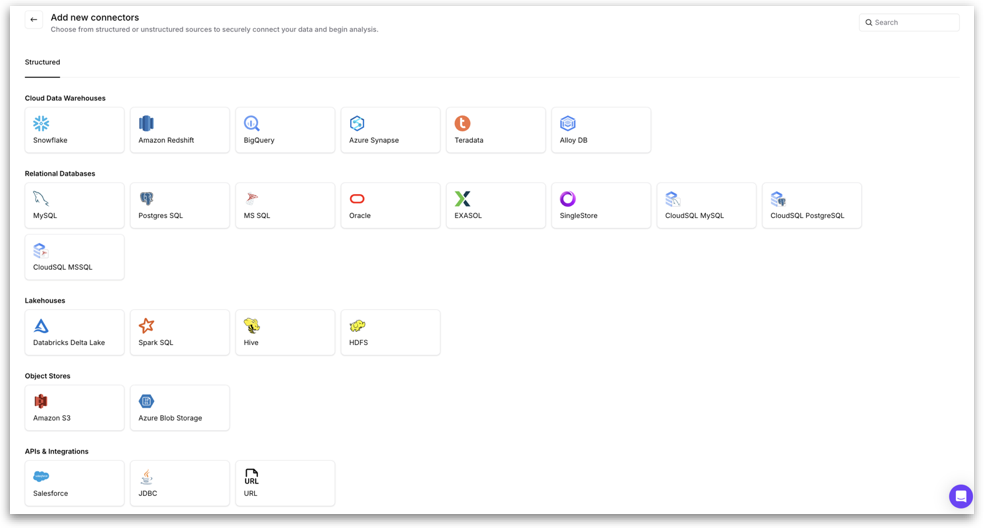Select the Amazon Redshift icon
The width and height of the screenshot is (984, 528).
[146, 123]
